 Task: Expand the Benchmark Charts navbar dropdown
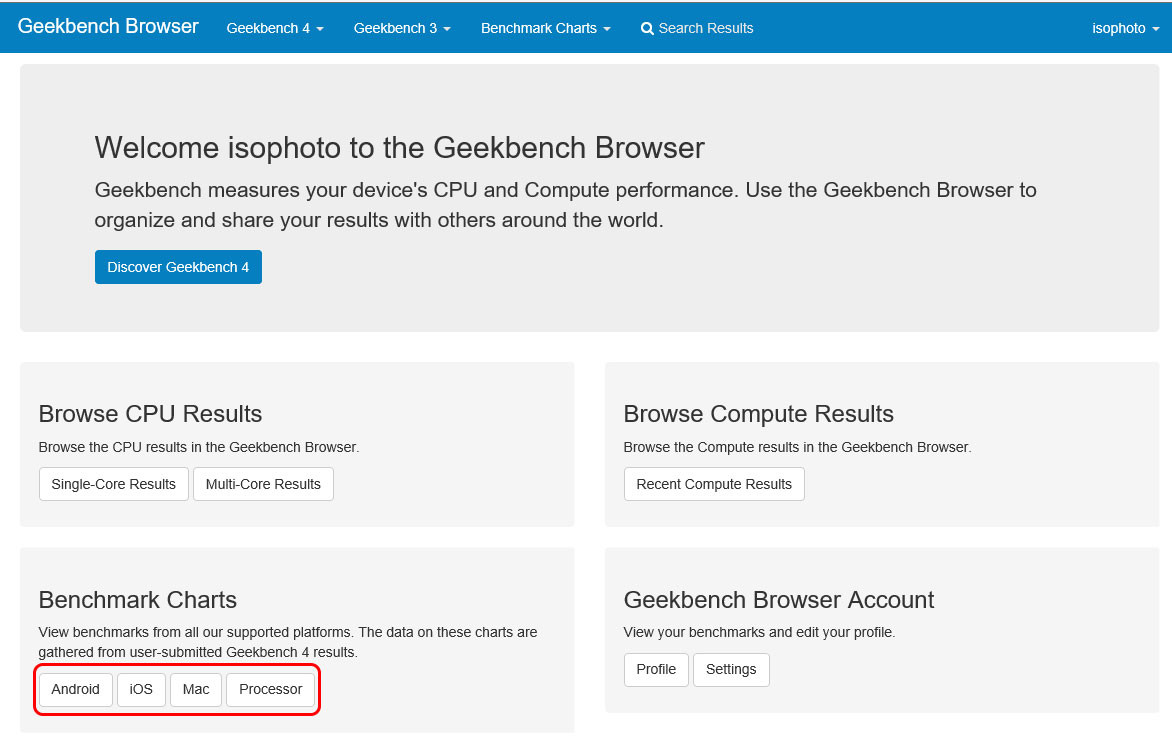(x=546, y=28)
